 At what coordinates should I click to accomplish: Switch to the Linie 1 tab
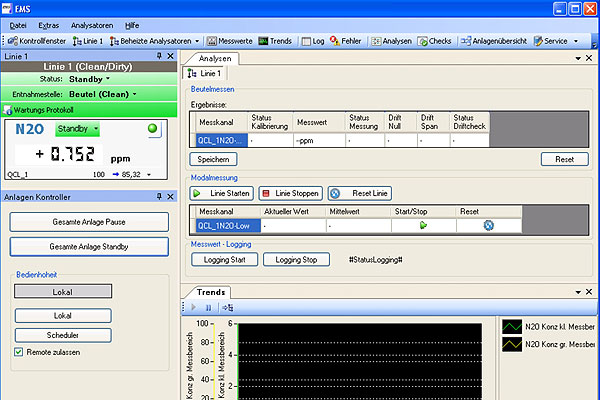[x=206, y=74]
